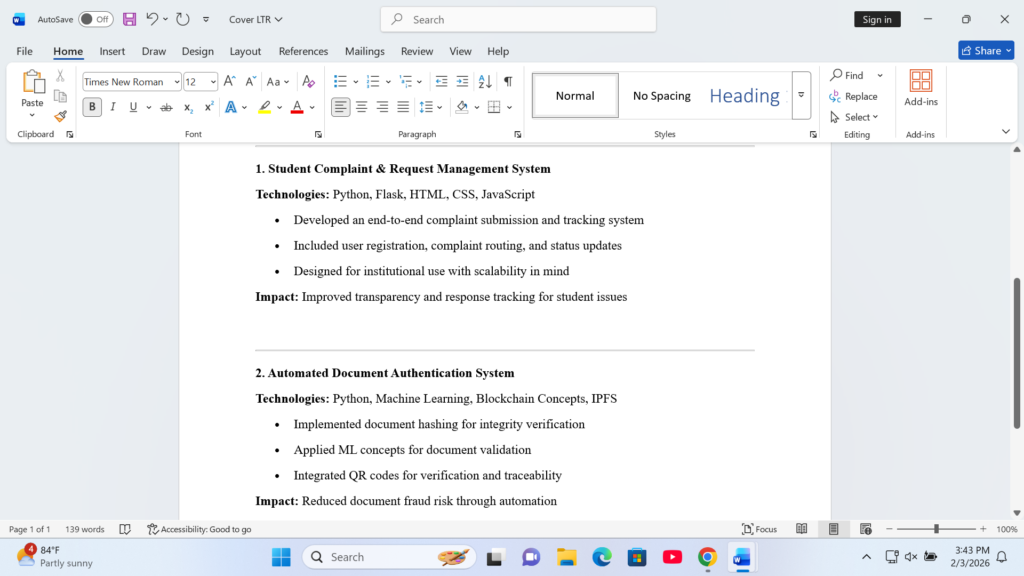Toggle Superscript formatting

[x=208, y=107]
